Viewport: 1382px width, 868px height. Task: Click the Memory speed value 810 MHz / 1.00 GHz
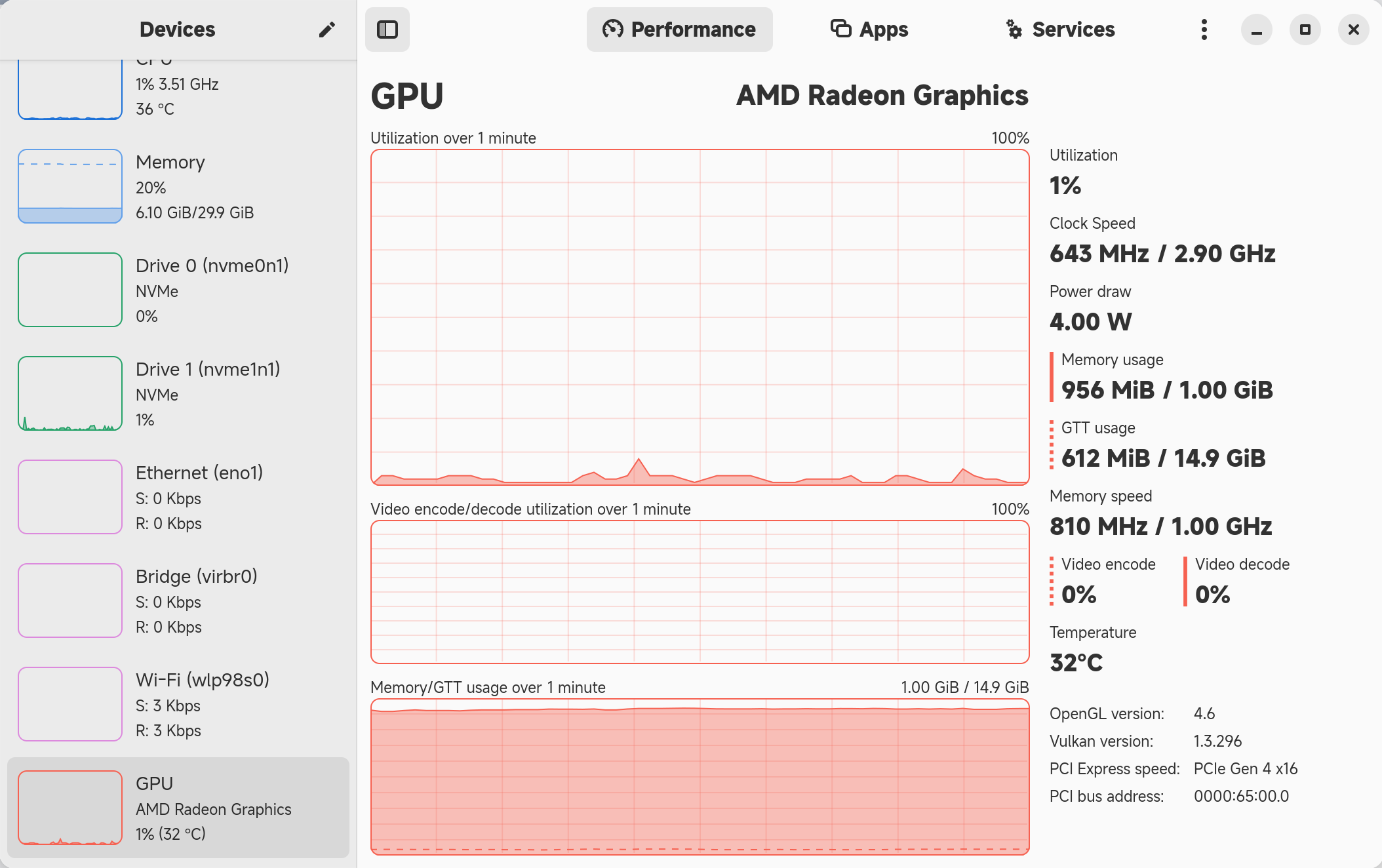point(1160,526)
